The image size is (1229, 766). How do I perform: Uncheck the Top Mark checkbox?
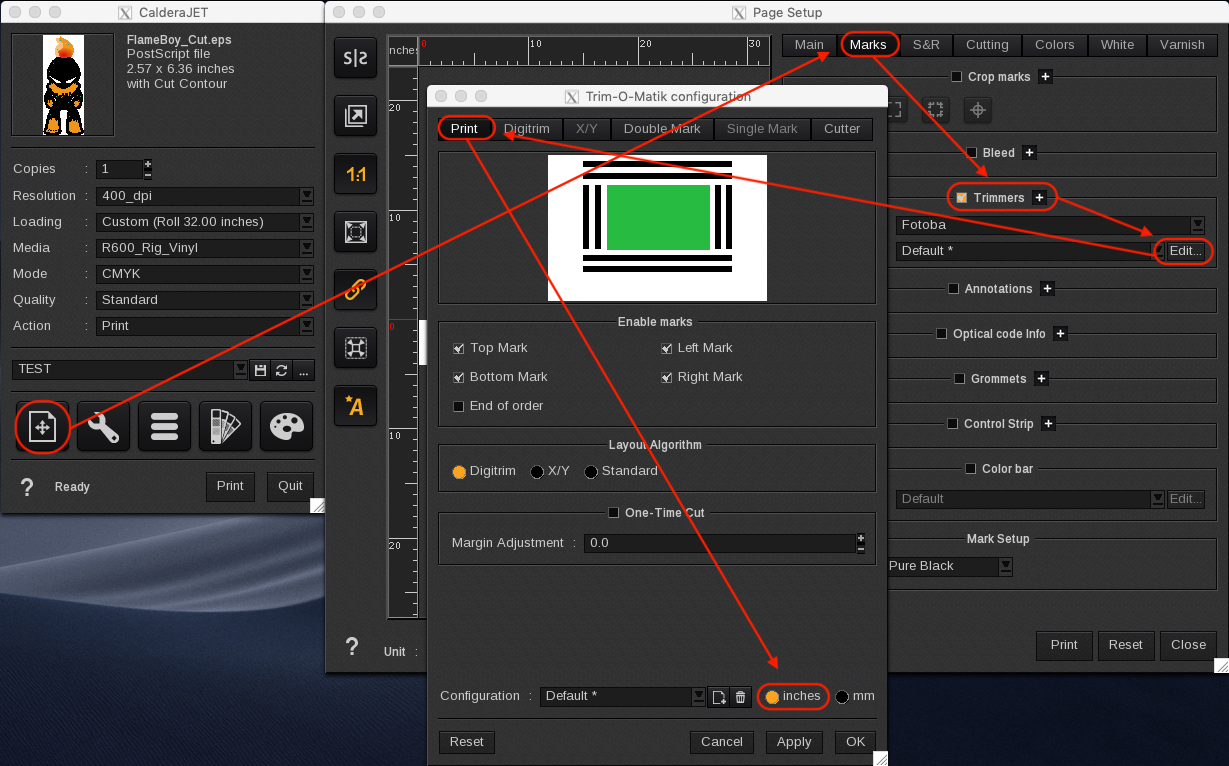pos(459,348)
